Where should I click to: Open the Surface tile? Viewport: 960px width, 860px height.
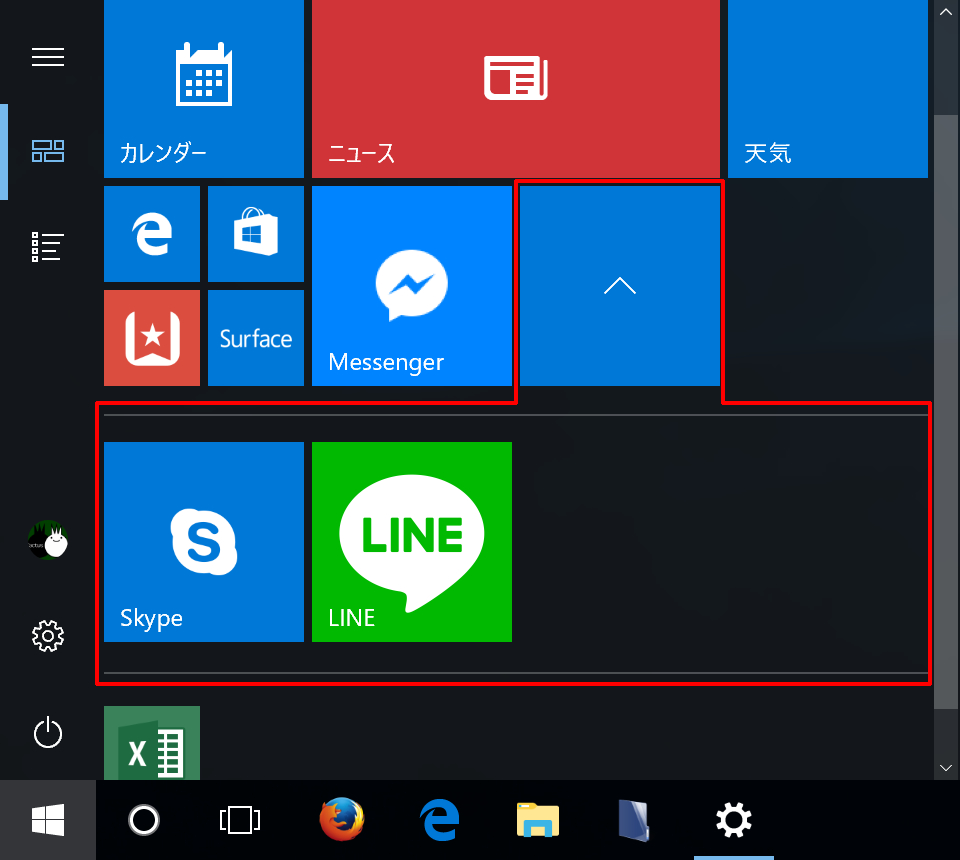click(256, 338)
